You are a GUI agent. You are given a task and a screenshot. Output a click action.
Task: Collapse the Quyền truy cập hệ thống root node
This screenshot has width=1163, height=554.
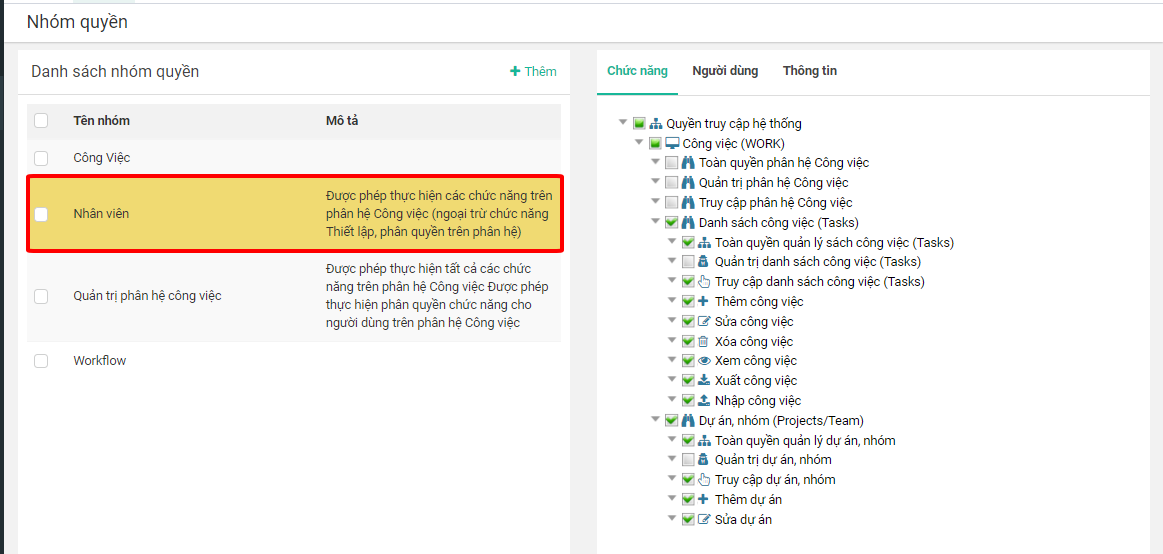(x=624, y=123)
